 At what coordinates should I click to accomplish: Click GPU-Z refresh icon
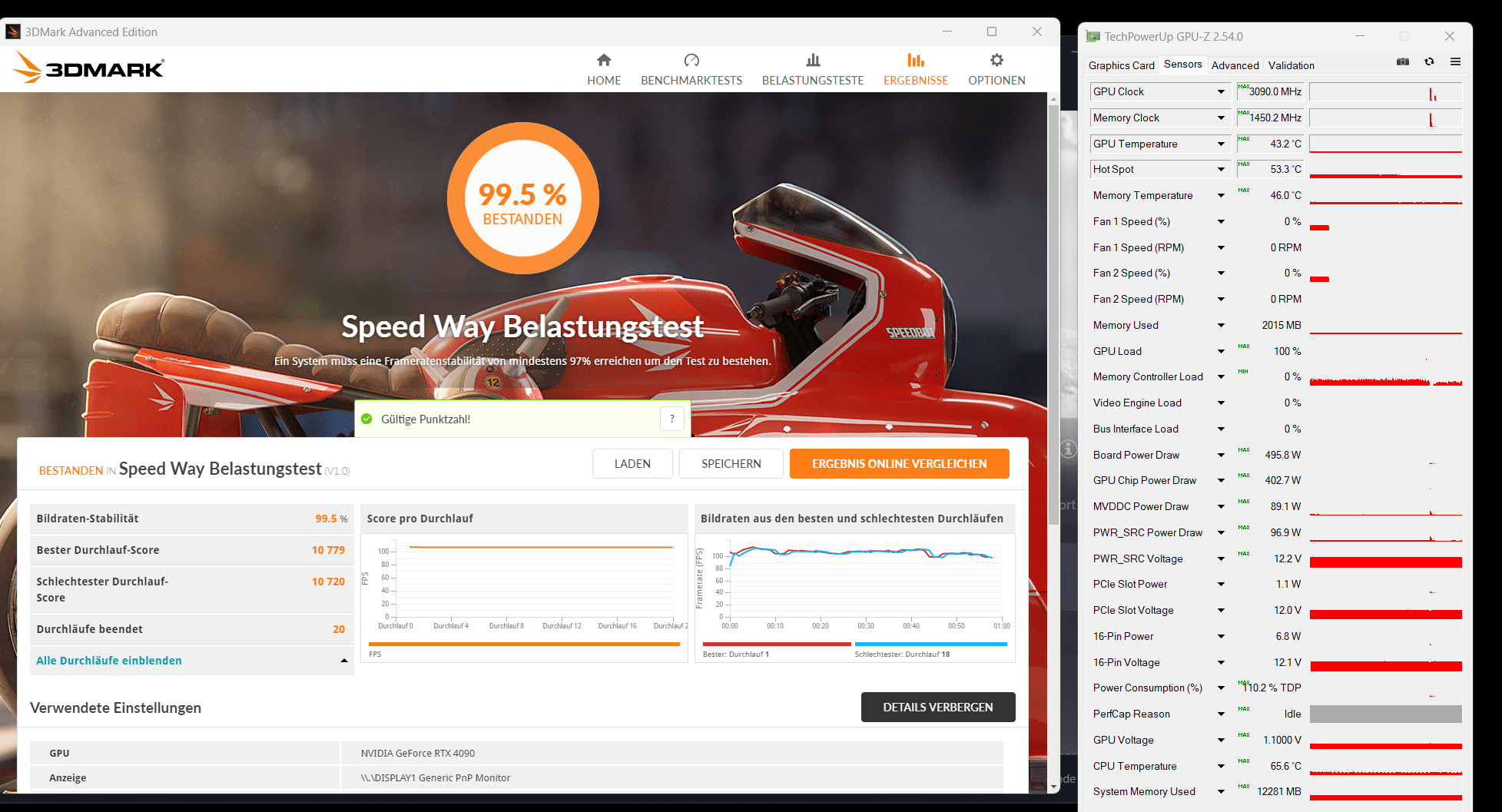point(1429,61)
